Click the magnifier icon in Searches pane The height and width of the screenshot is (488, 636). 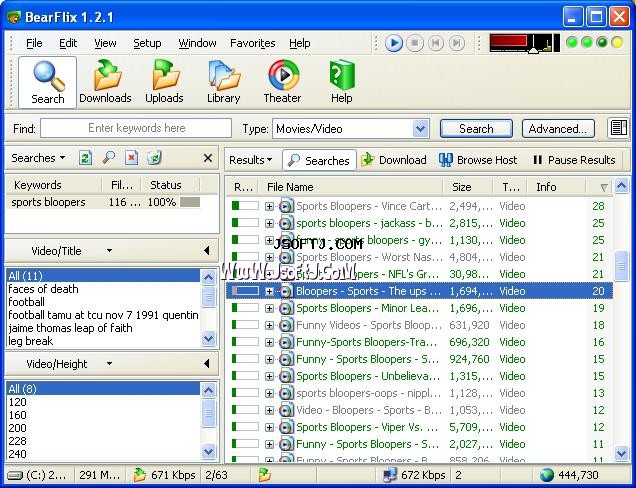108,158
